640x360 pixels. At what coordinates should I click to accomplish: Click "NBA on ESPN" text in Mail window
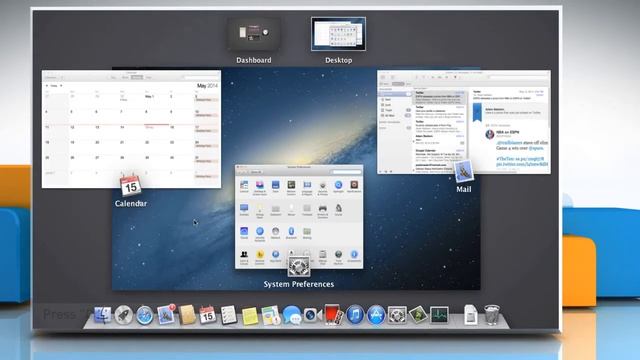[x=507, y=133]
